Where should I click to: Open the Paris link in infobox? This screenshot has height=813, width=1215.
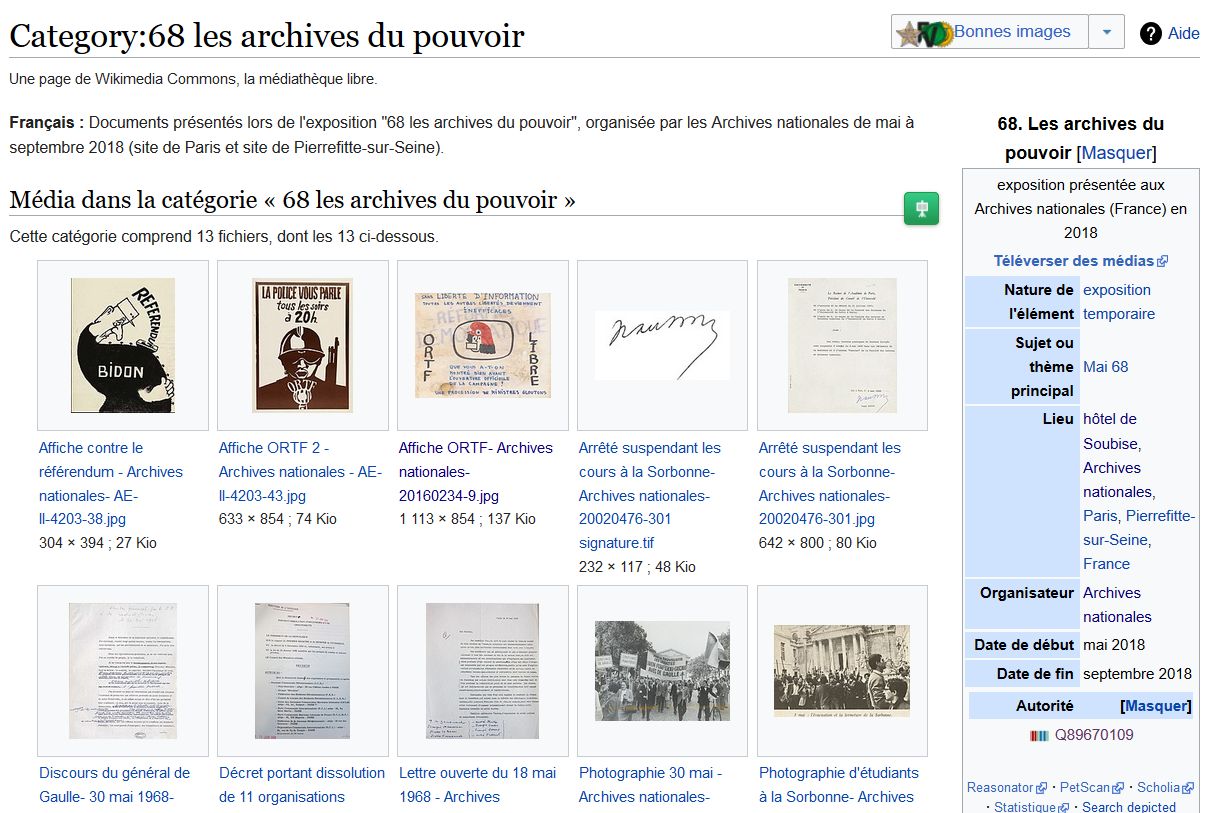pyautogui.click(x=1100, y=516)
